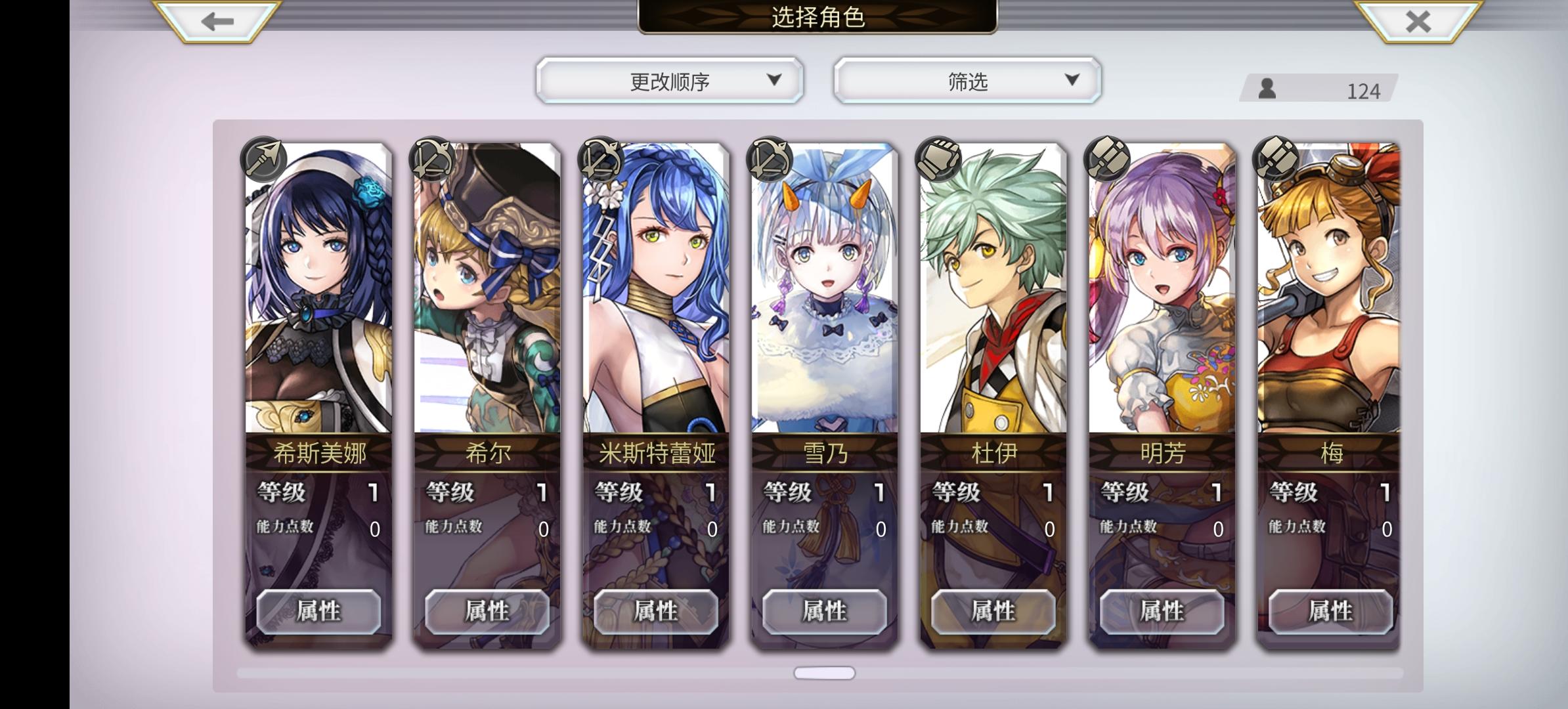Select the 米斯特蕾娅 character portrait
The image size is (1568, 709).
point(656,288)
